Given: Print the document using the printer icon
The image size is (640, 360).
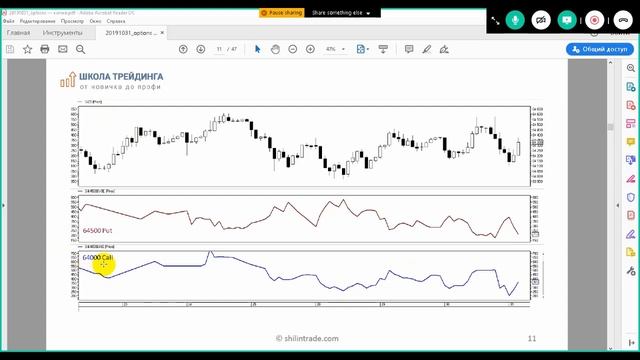Looking at the screenshot, I should [x=45, y=49].
